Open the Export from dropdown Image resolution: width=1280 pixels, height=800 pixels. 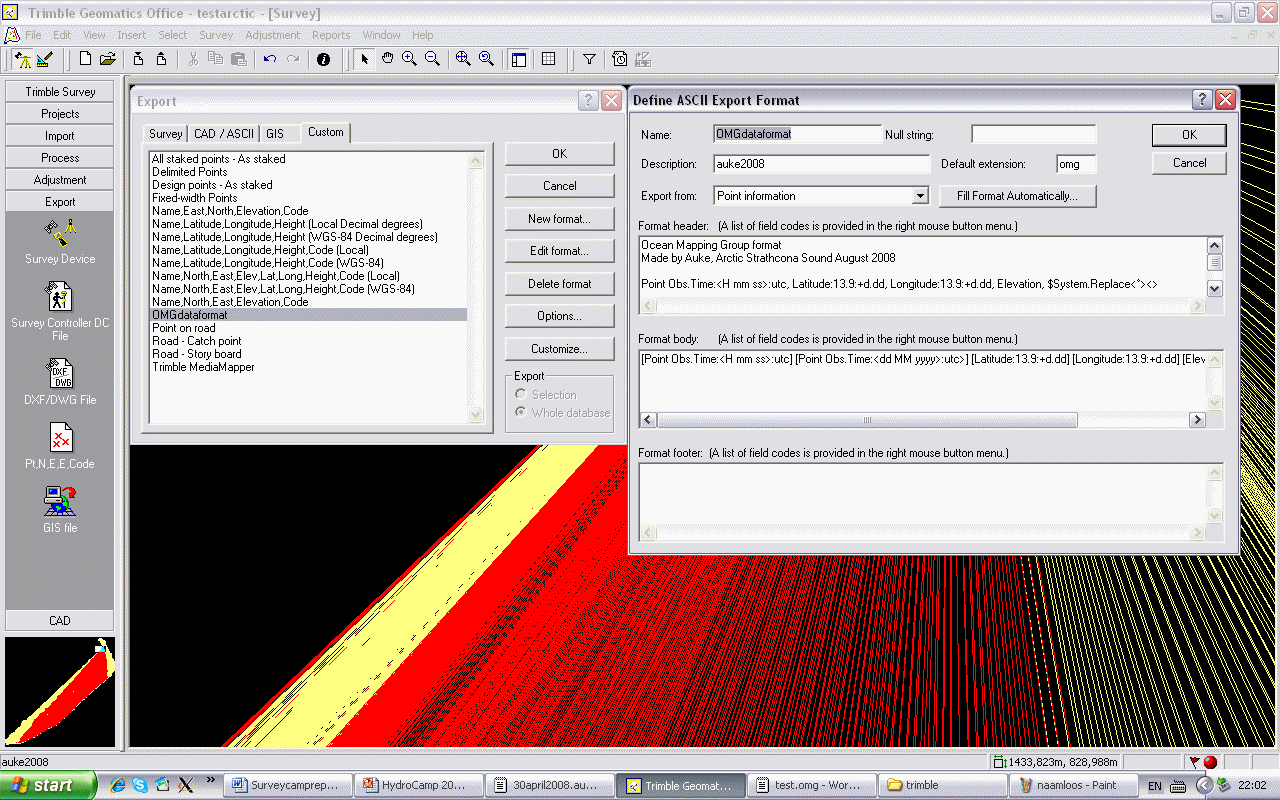point(920,196)
